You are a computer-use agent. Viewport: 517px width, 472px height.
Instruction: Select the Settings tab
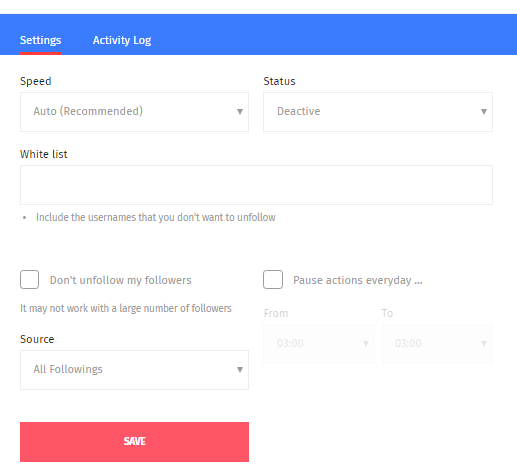[40, 40]
